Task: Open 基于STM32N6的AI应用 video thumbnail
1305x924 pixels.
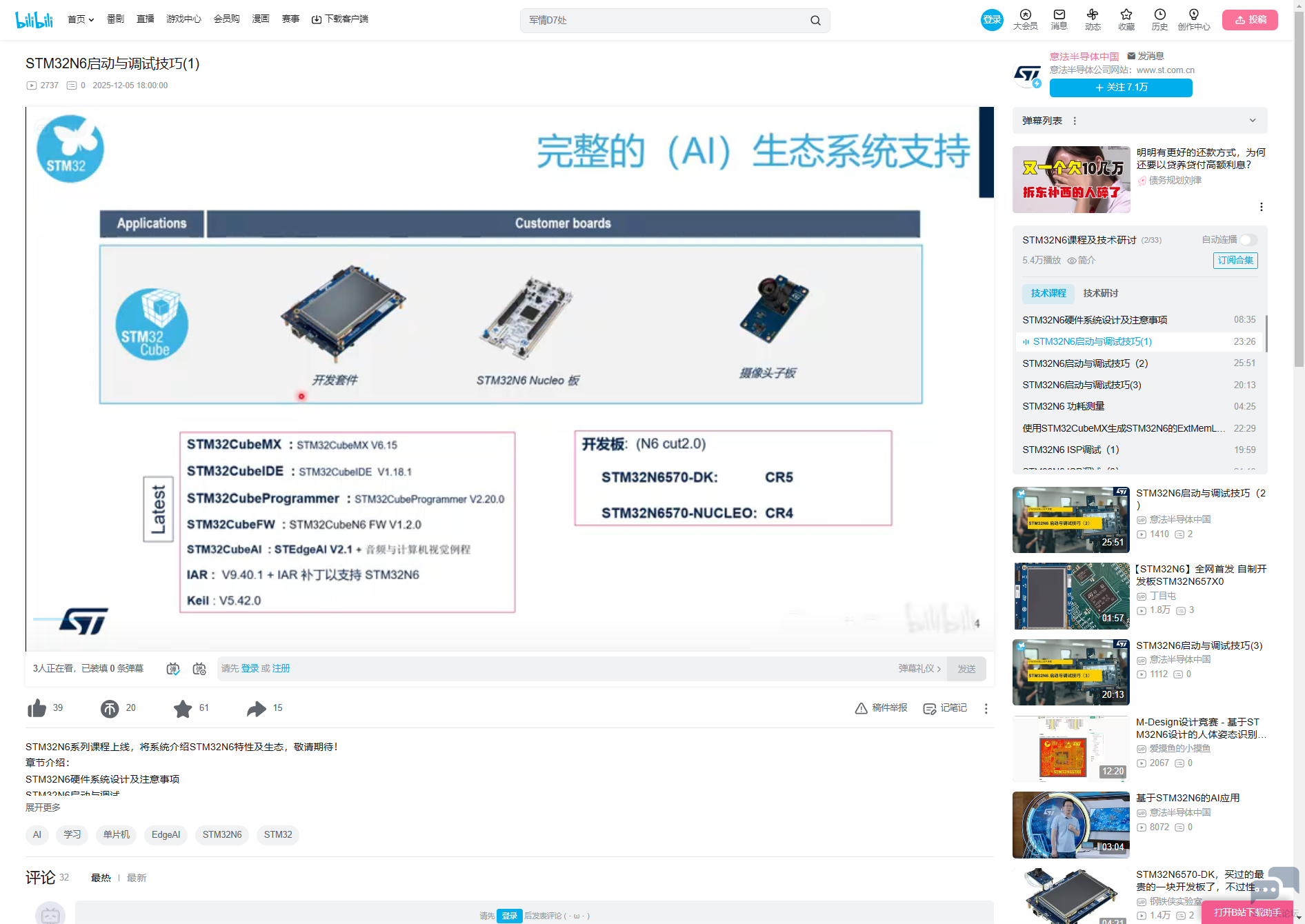Action: pos(1071,825)
